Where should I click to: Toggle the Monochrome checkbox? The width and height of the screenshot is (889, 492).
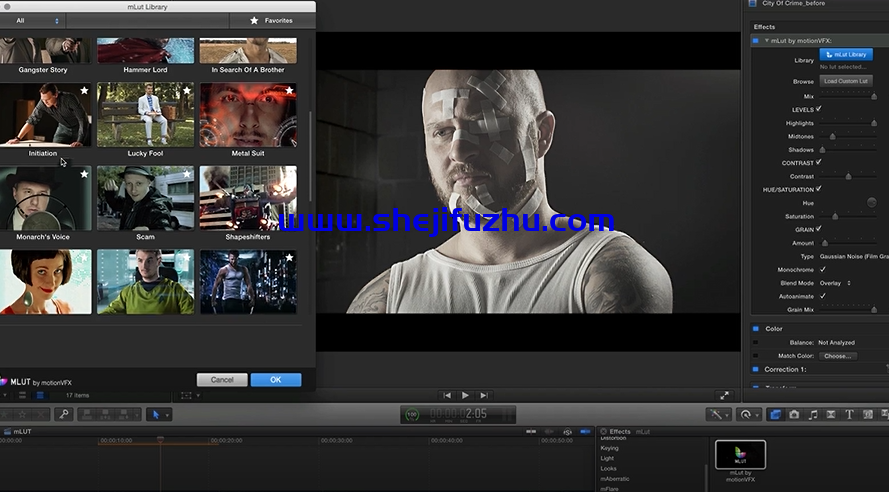click(822, 269)
